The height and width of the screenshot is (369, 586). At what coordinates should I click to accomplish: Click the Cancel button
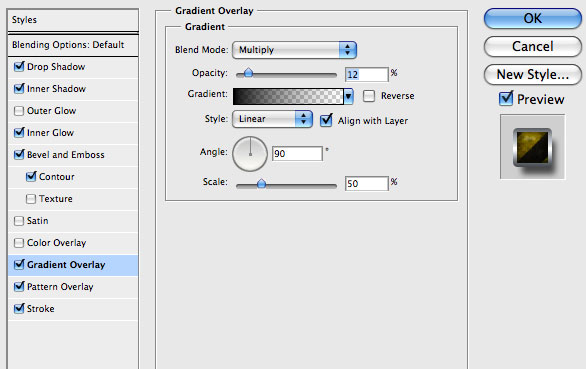pyautogui.click(x=533, y=46)
